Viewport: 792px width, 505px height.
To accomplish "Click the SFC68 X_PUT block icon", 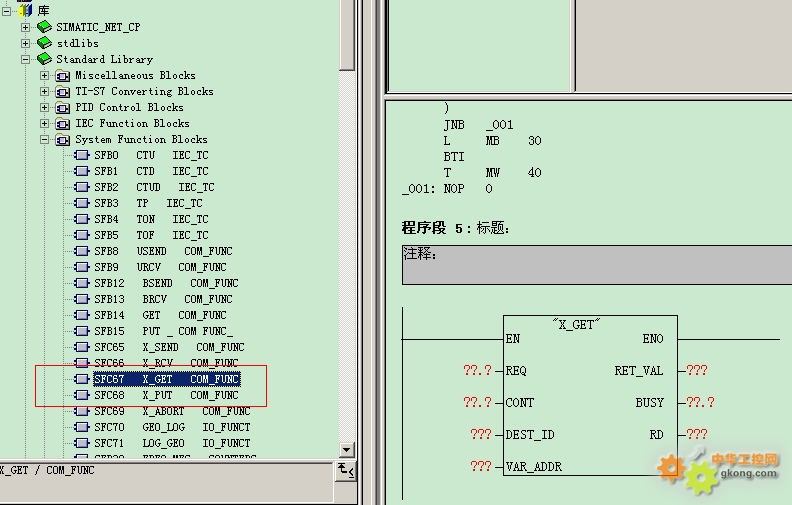I will click(x=82, y=395).
